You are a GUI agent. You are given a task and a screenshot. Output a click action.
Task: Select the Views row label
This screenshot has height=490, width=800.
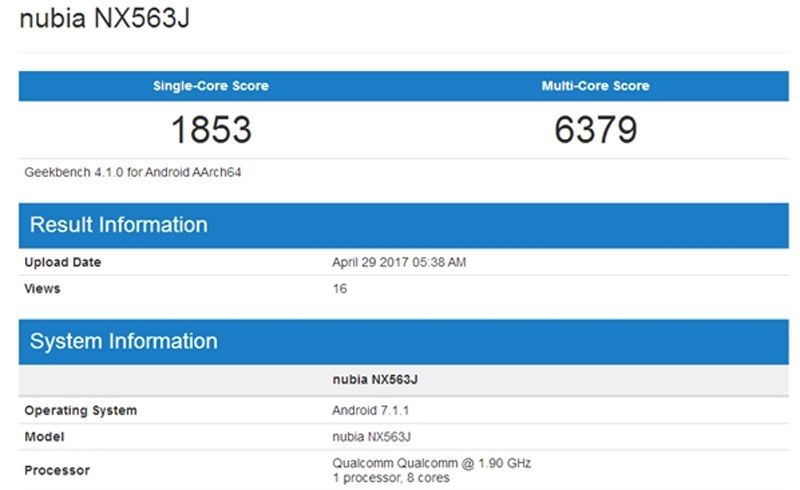coord(42,289)
